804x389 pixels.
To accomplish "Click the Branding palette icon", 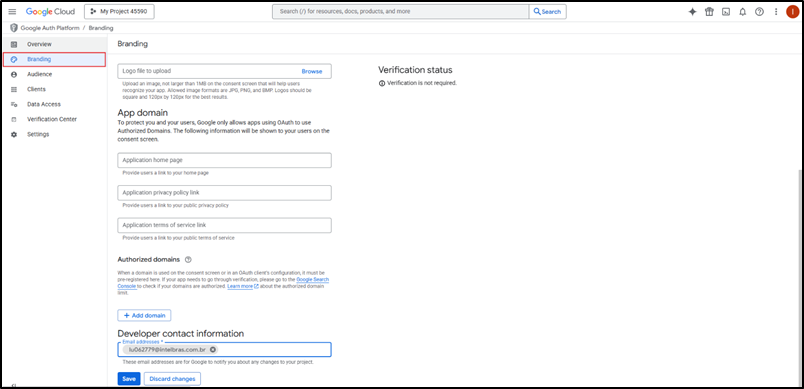I will [x=14, y=59].
